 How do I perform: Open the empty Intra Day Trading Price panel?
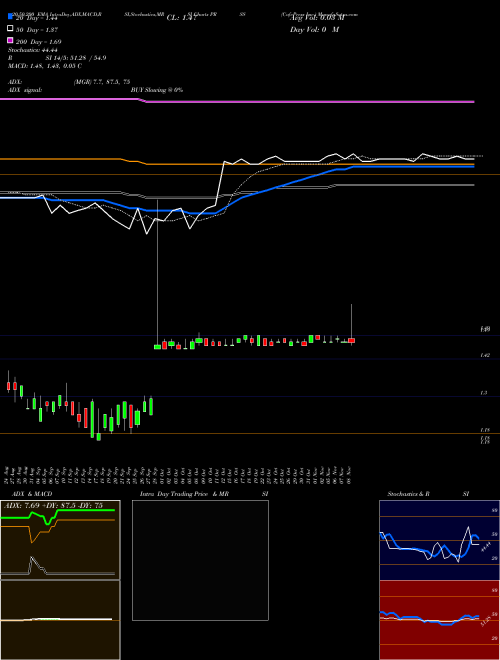tap(200, 560)
